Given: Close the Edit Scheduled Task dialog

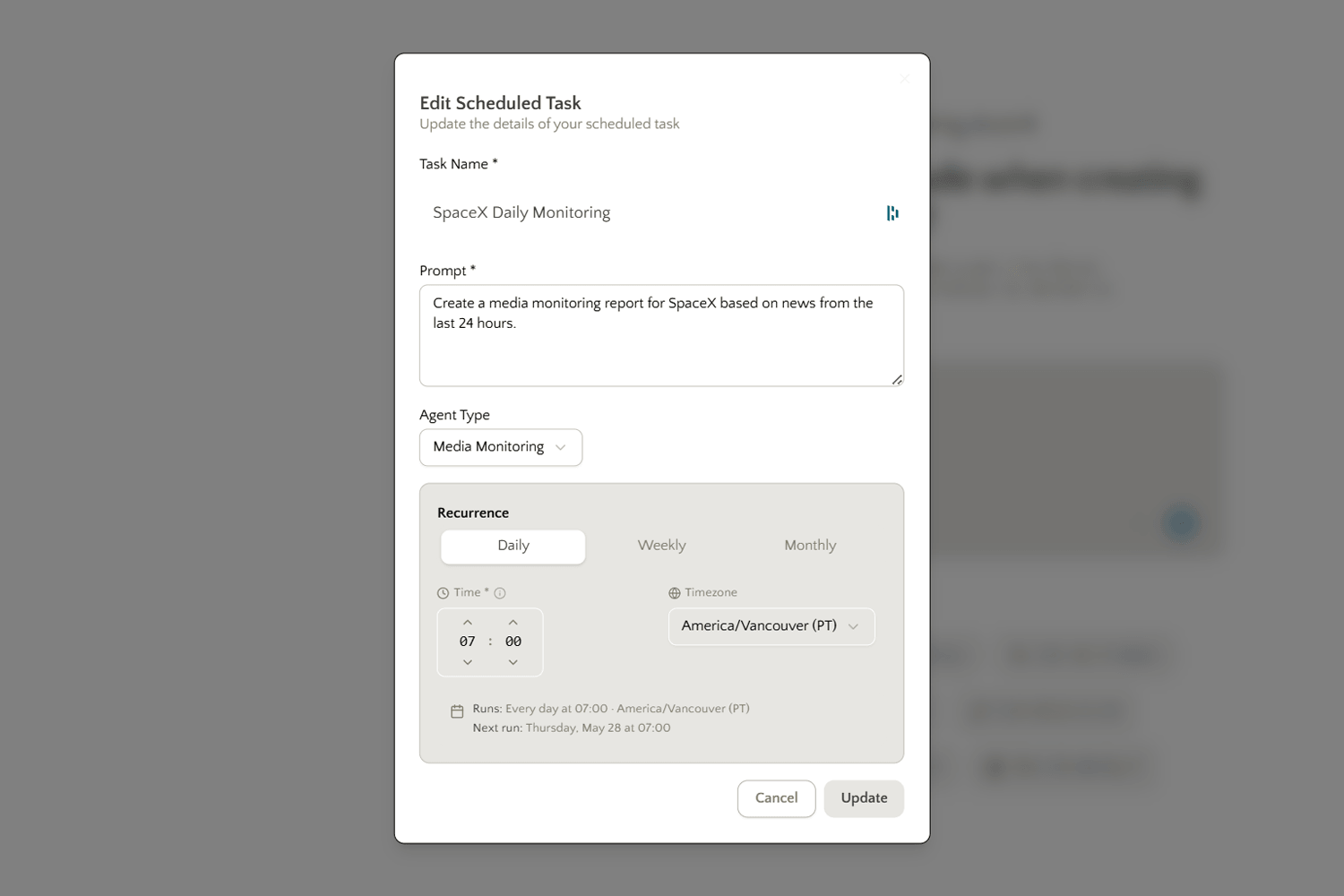Looking at the screenshot, I should [x=905, y=79].
